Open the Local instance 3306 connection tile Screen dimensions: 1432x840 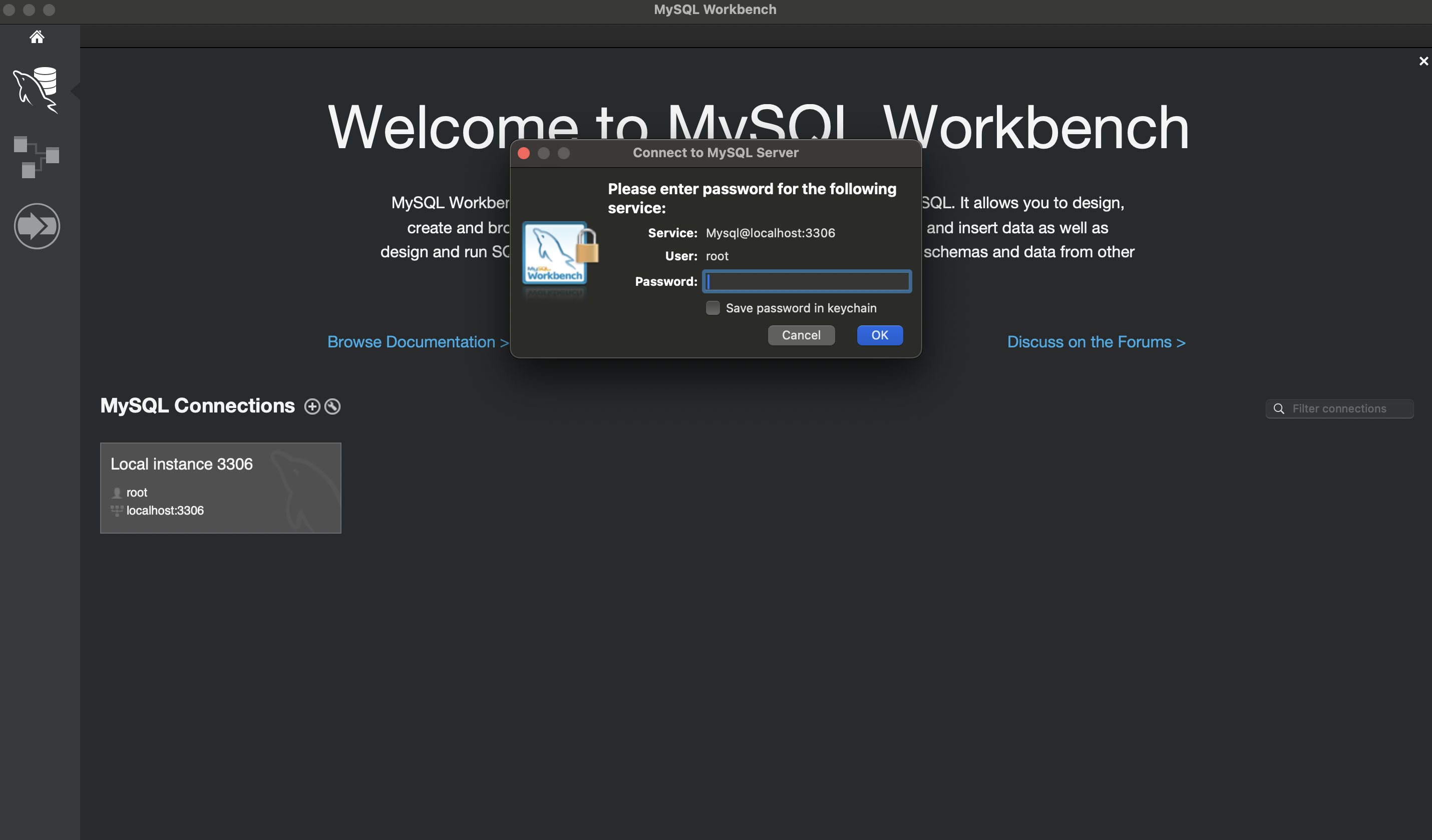tap(220, 488)
